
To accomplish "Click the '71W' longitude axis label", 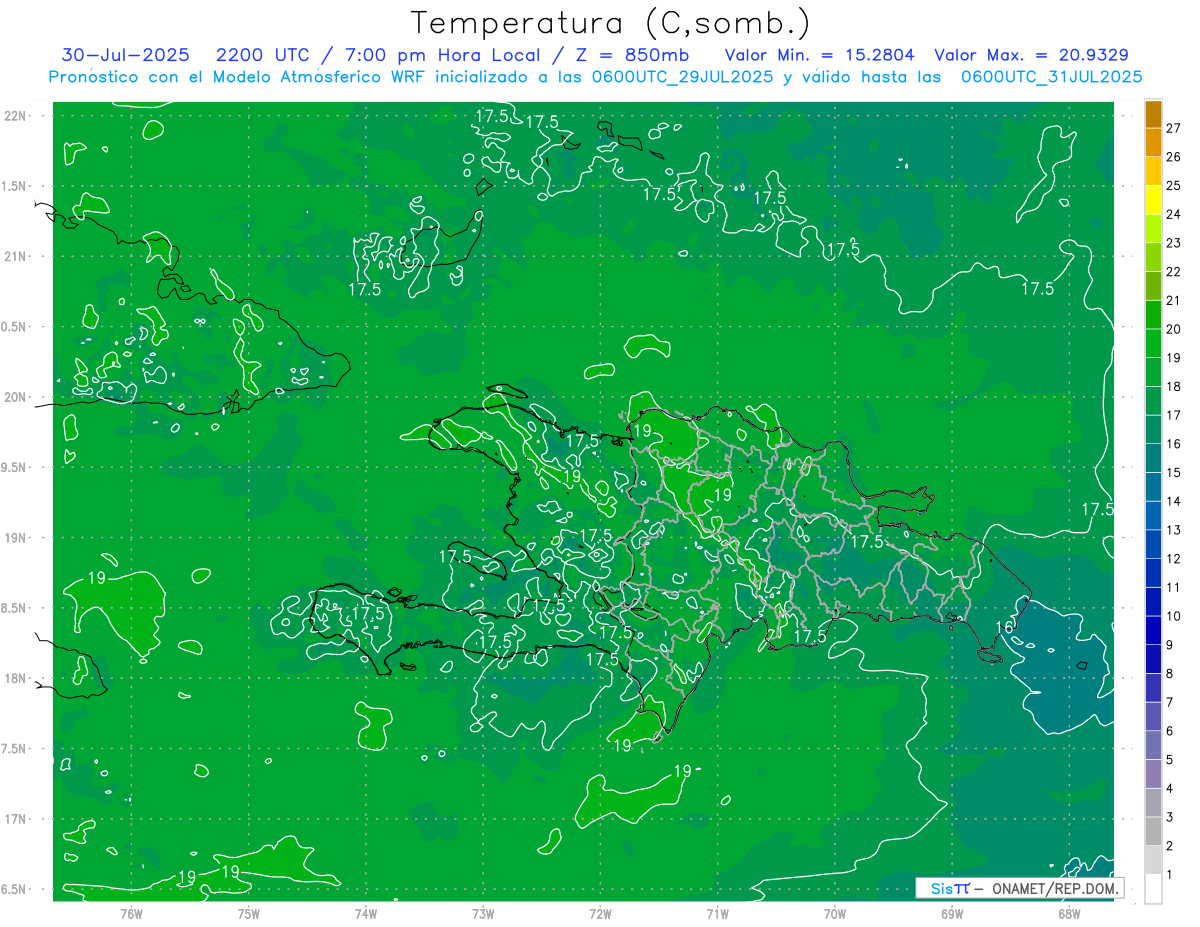I will (717, 913).
